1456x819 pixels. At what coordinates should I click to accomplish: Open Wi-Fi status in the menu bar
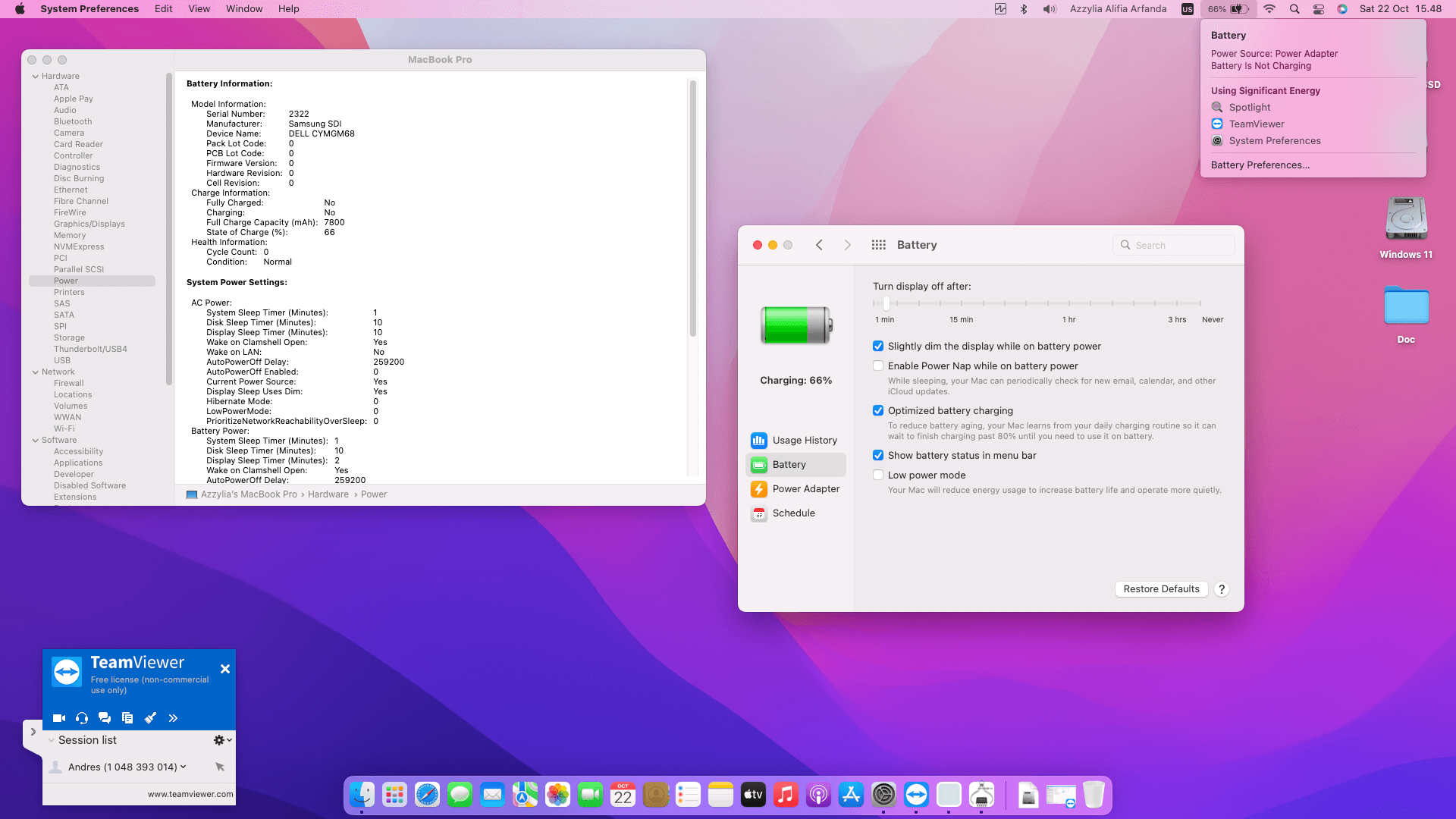coord(1269,9)
